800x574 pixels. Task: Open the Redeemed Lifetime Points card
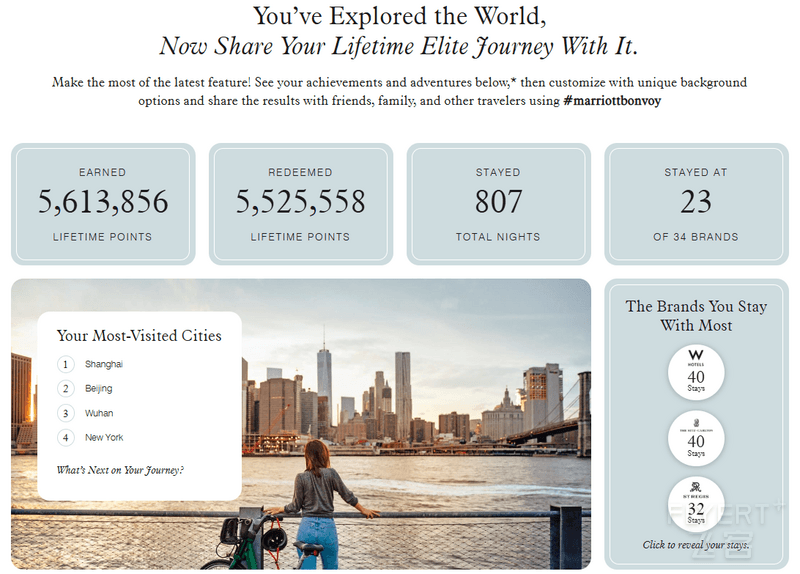pyautogui.click(x=301, y=204)
